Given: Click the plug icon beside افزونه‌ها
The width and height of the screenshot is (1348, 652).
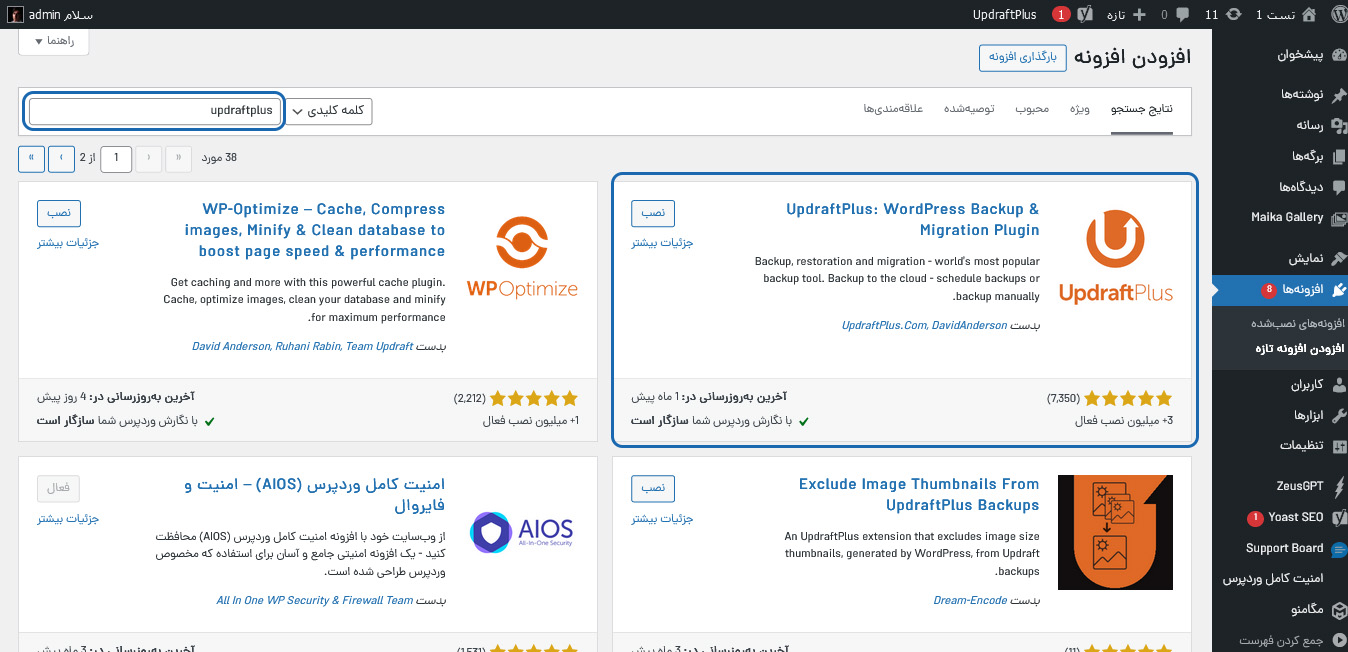Looking at the screenshot, I should 1338,289.
